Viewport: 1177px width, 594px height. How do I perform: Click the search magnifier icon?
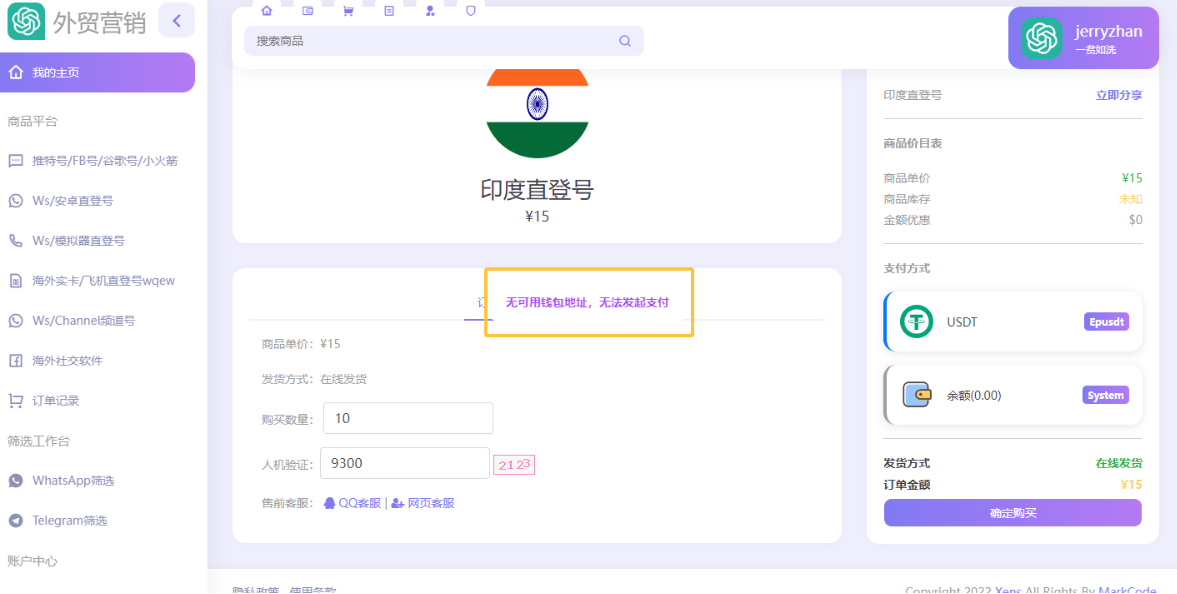625,41
